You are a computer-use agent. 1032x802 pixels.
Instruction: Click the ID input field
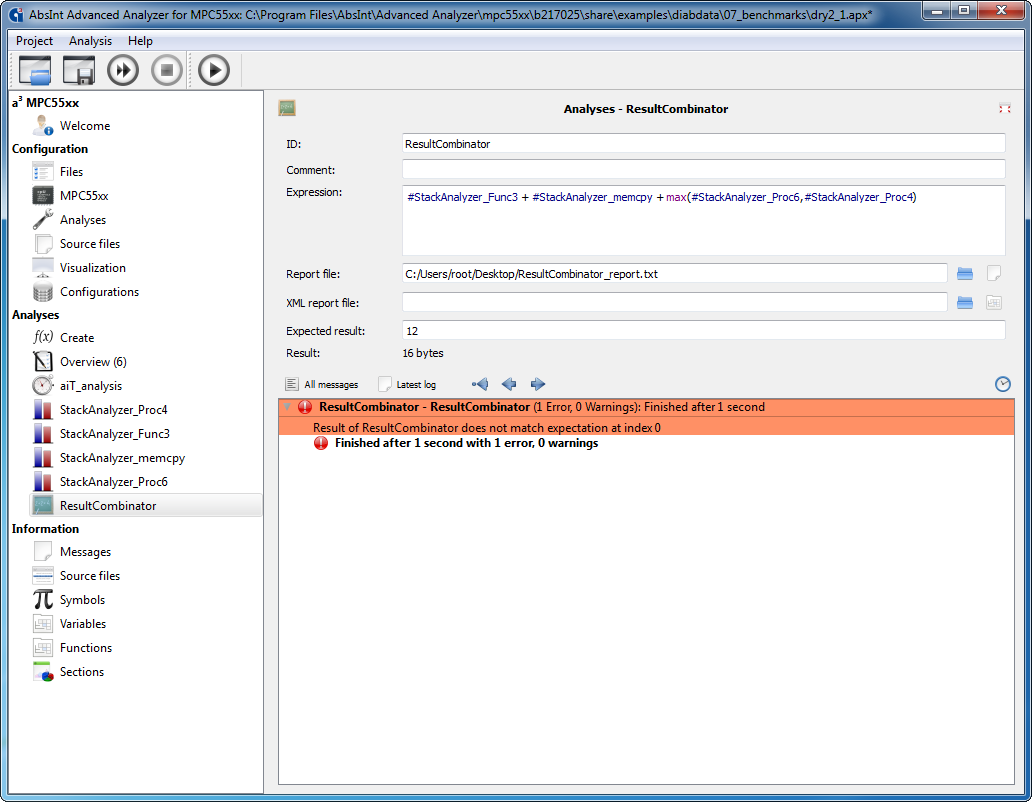[x=704, y=144]
